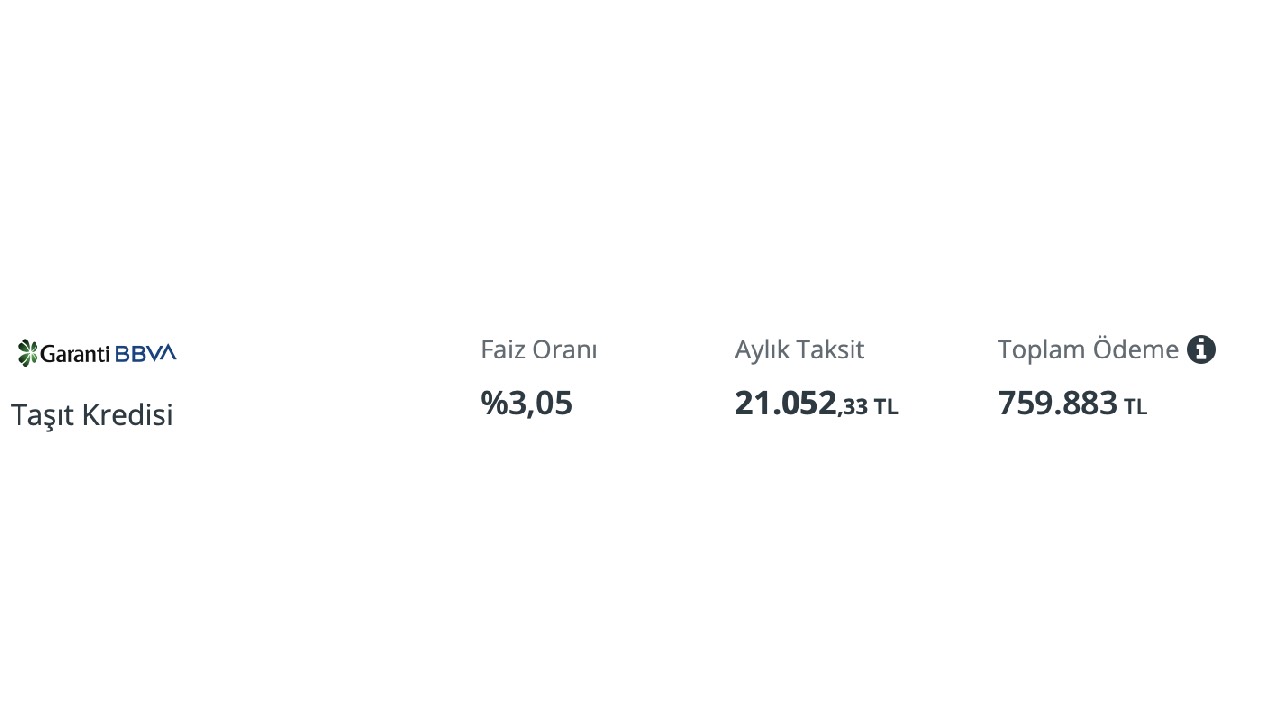Select the %3,05 interest rate value
This screenshot has height=720, width=1280.
pyautogui.click(x=527, y=403)
